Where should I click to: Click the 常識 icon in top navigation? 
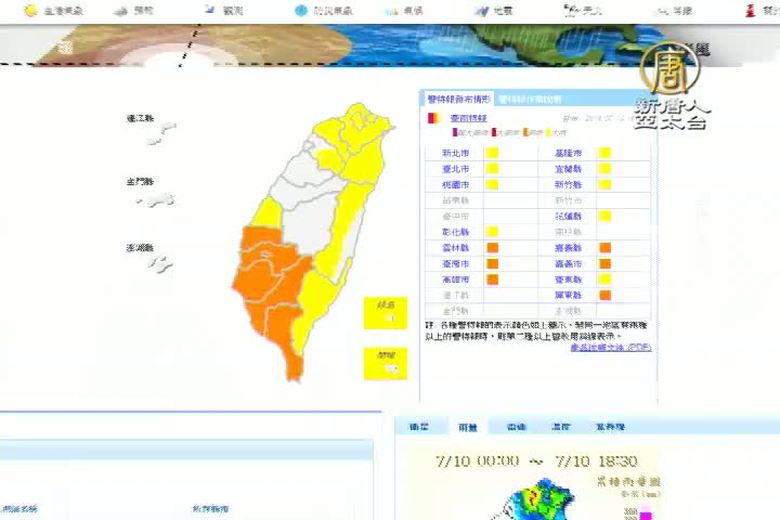tap(661, 11)
